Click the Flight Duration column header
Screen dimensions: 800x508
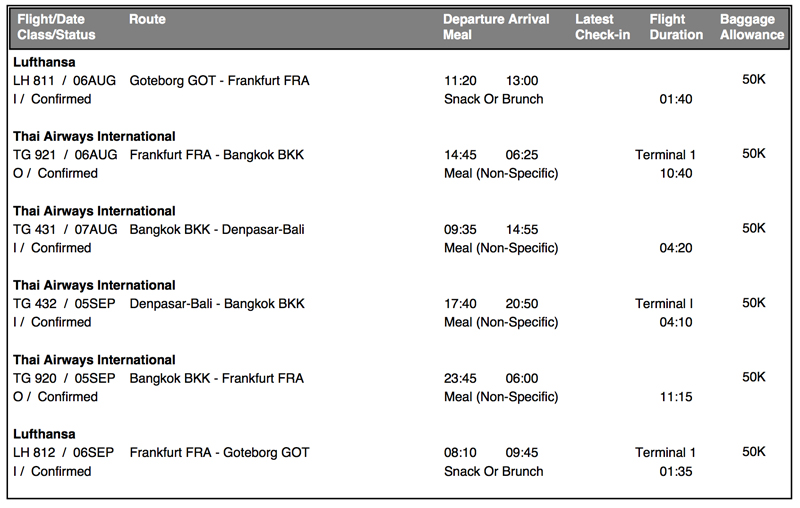point(676,27)
